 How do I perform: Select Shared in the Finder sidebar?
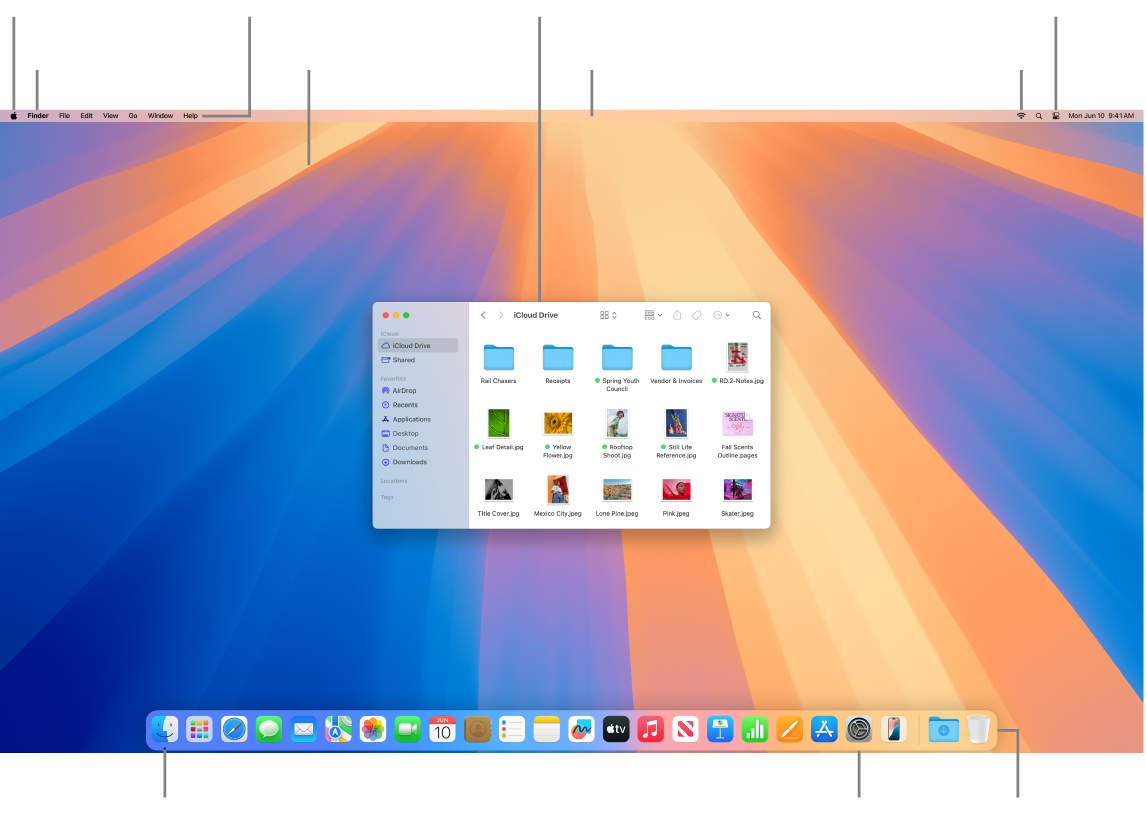(x=418, y=360)
